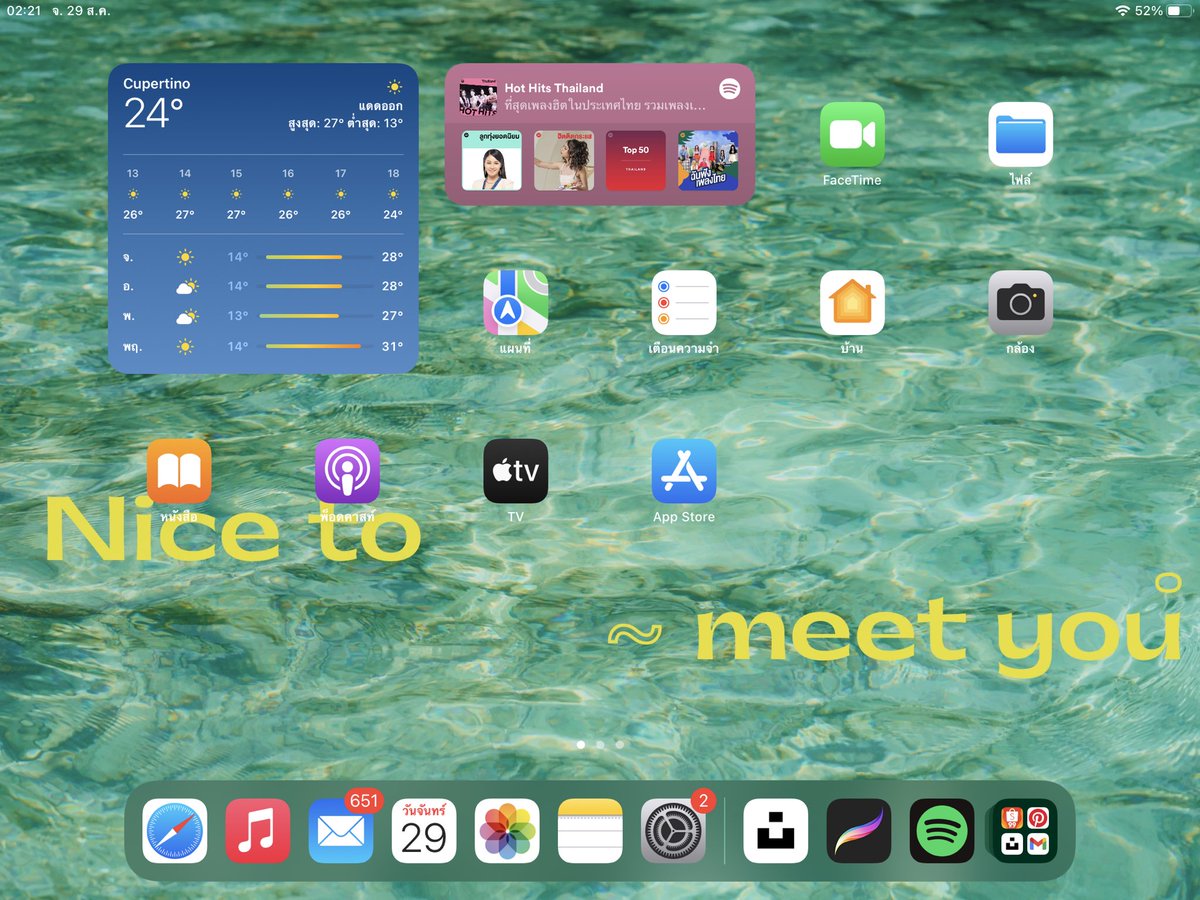Launch the Podcasts app
1200x900 pixels.
coord(347,470)
